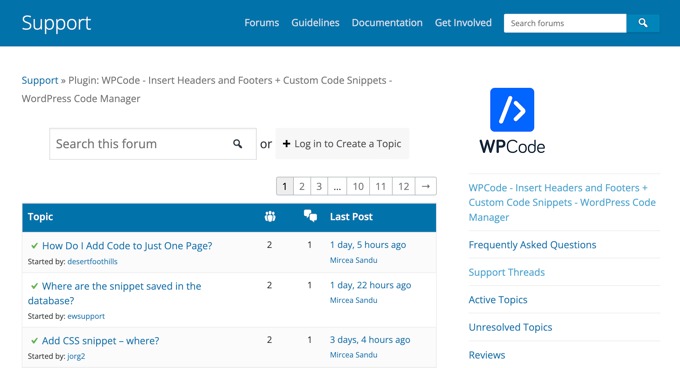Open jorg2 user profile

pos(76,356)
